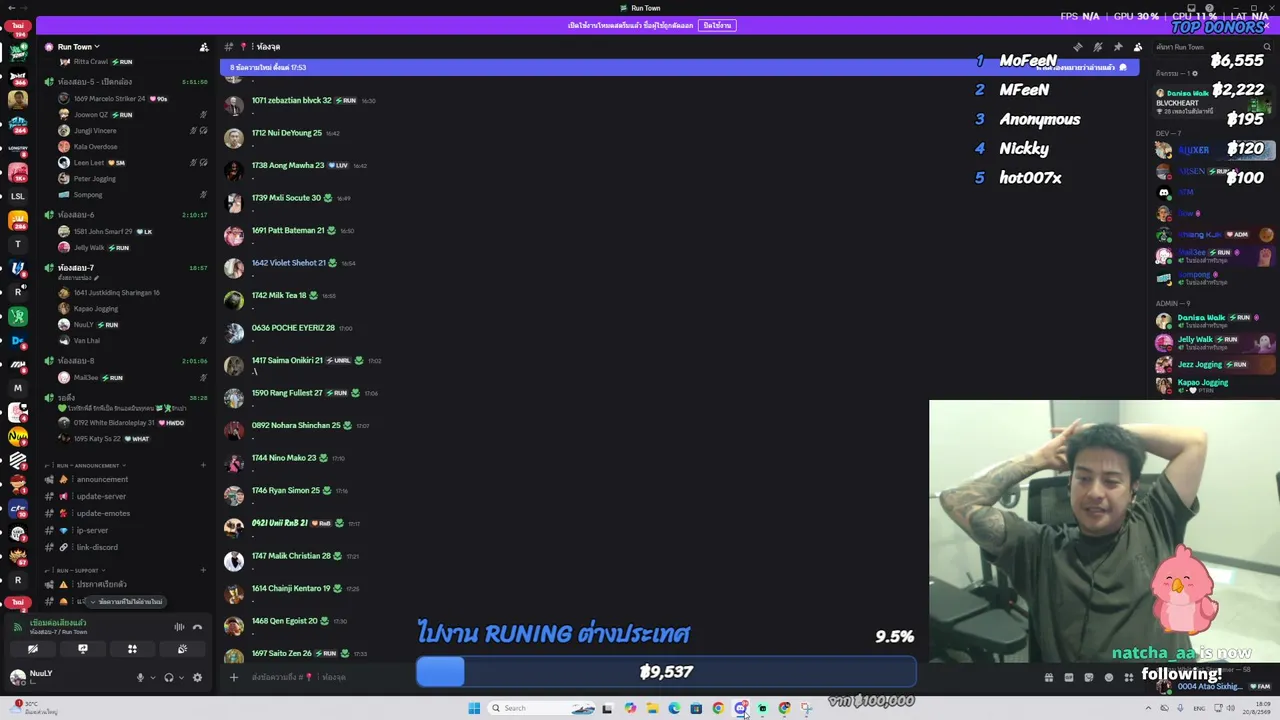
Task: Open profile of 1712 Nui DeYoung 25
Action: click(x=286, y=133)
